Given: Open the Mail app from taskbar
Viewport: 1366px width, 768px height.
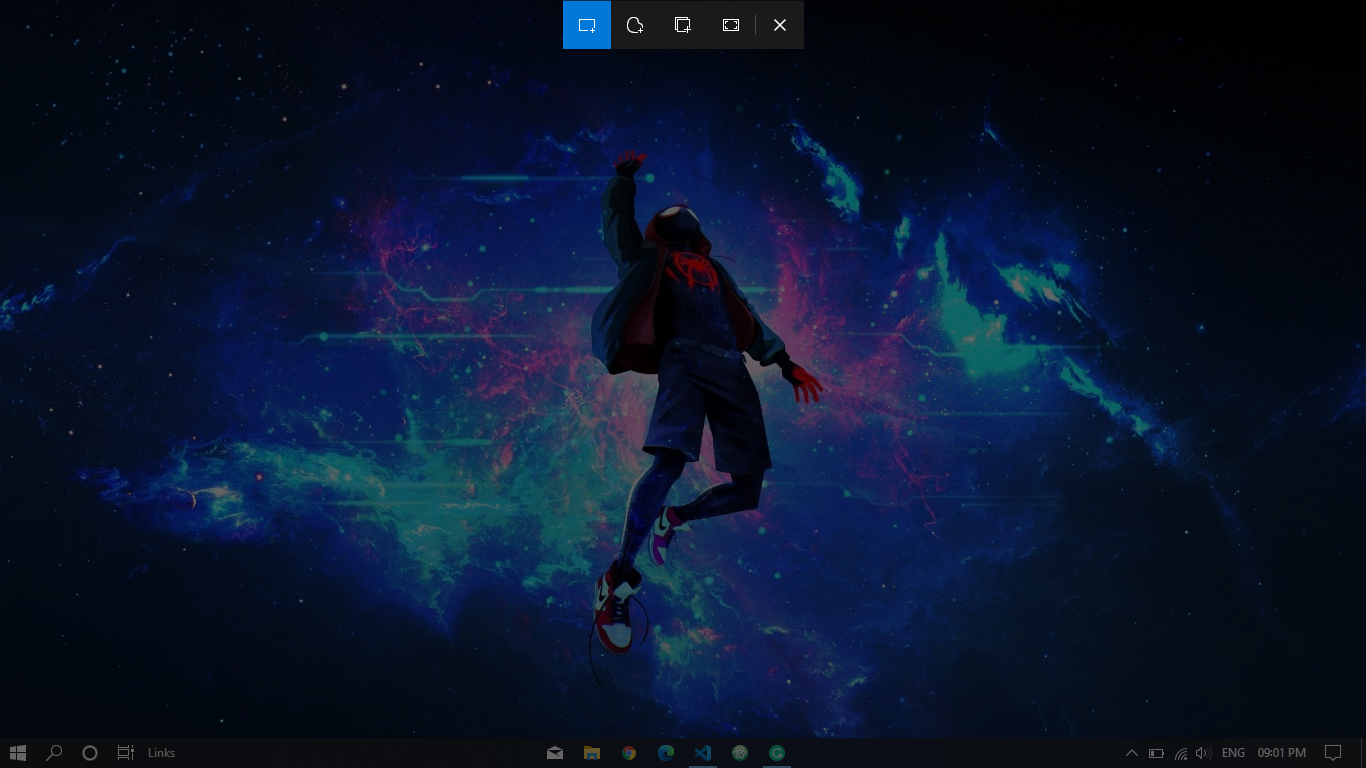Looking at the screenshot, I should [555, 753].
